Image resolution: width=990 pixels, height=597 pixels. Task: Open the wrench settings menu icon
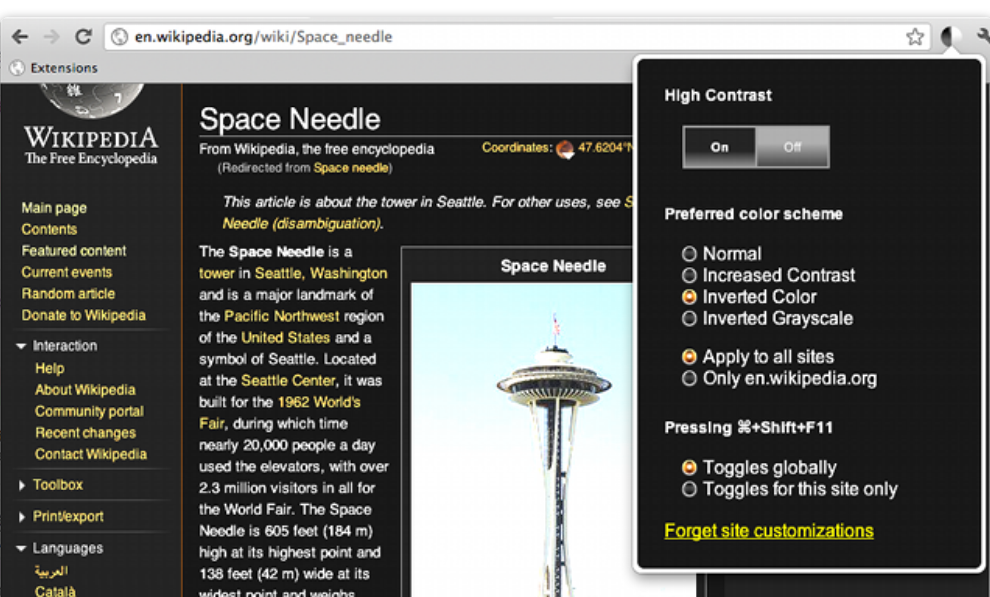click(x=982, y=37)
